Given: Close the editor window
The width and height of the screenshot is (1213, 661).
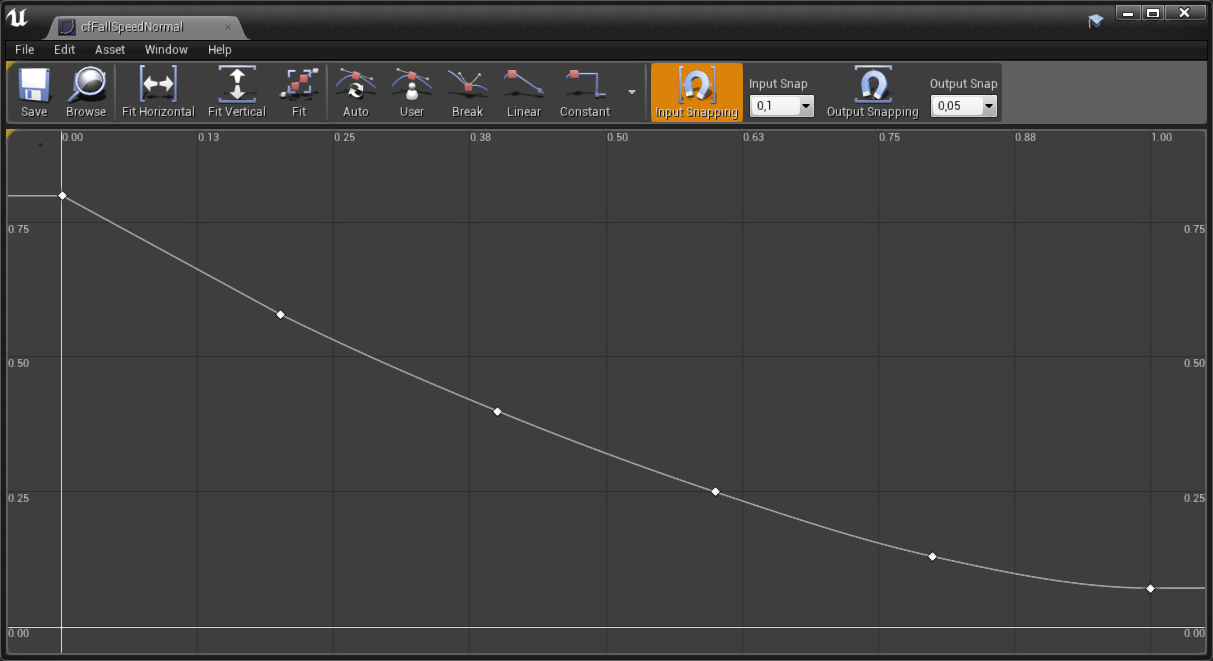Looking at the screenshot, I should tap(1185, 13).
